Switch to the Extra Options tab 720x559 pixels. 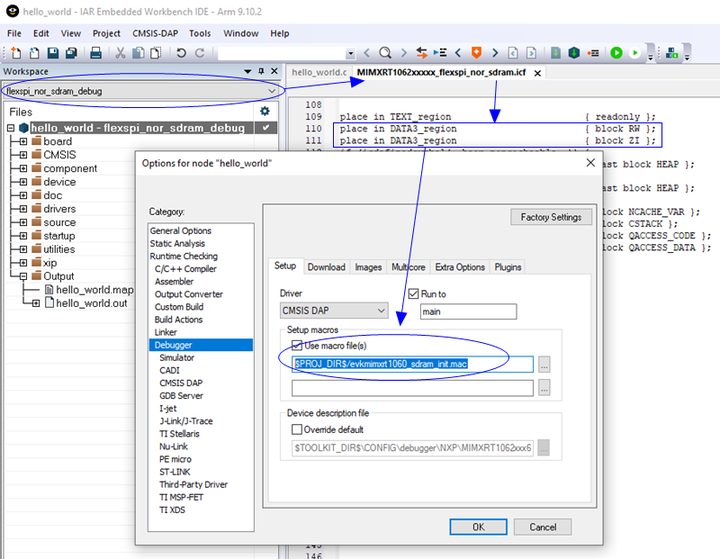click(x=459, y=267)
